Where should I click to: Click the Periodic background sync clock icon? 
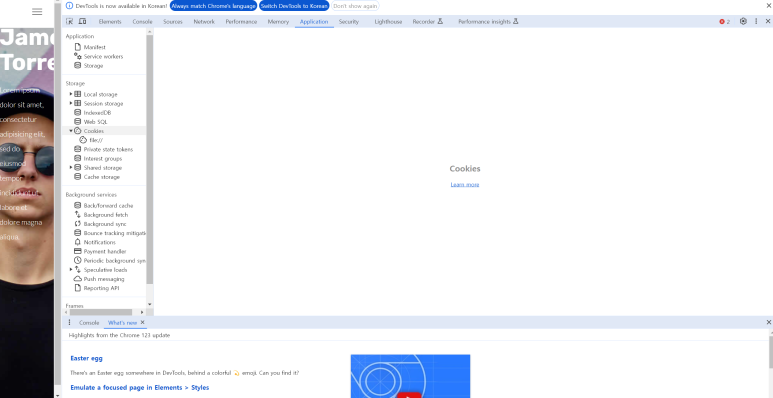click(77, 260)
